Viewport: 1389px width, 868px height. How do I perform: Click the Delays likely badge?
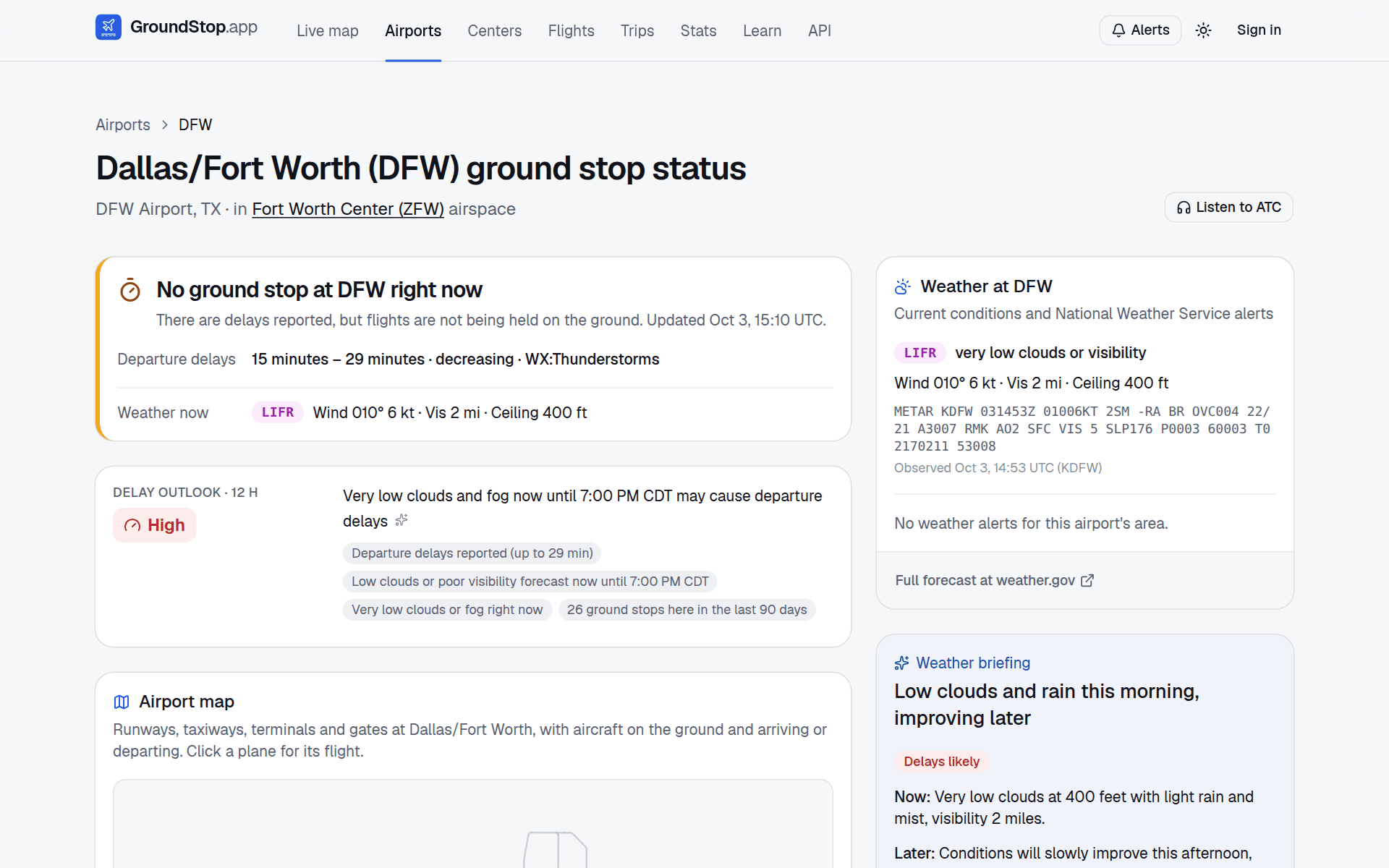(941, 762)
